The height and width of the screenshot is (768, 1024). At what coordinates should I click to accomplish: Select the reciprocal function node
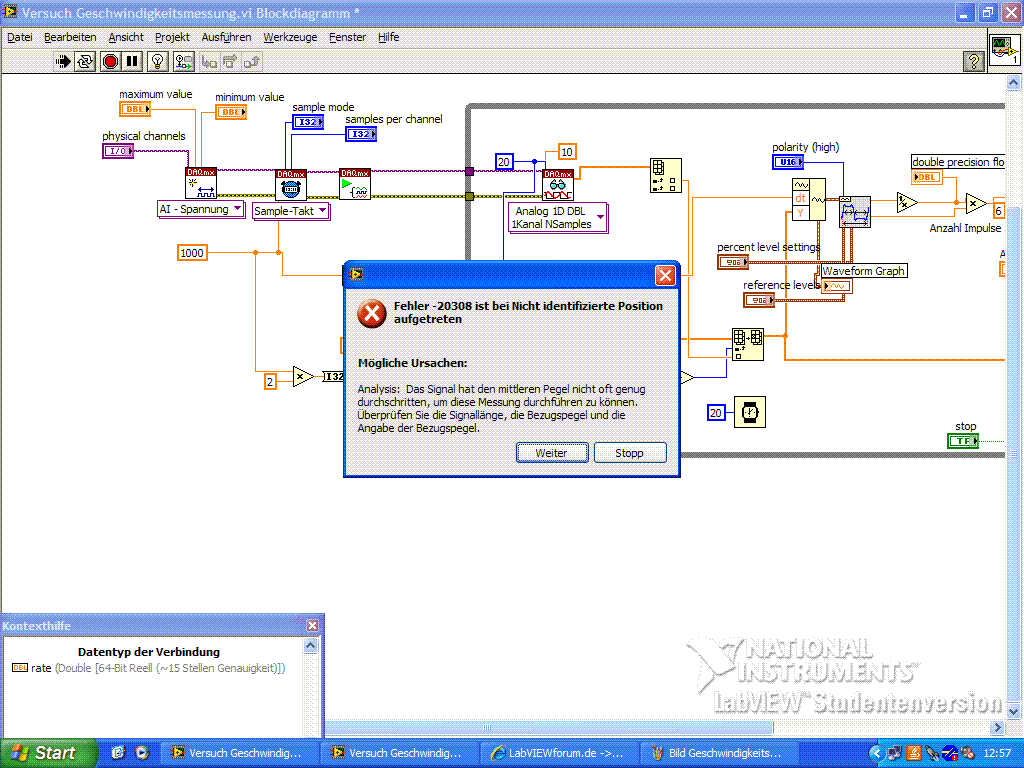coord(907,203)
